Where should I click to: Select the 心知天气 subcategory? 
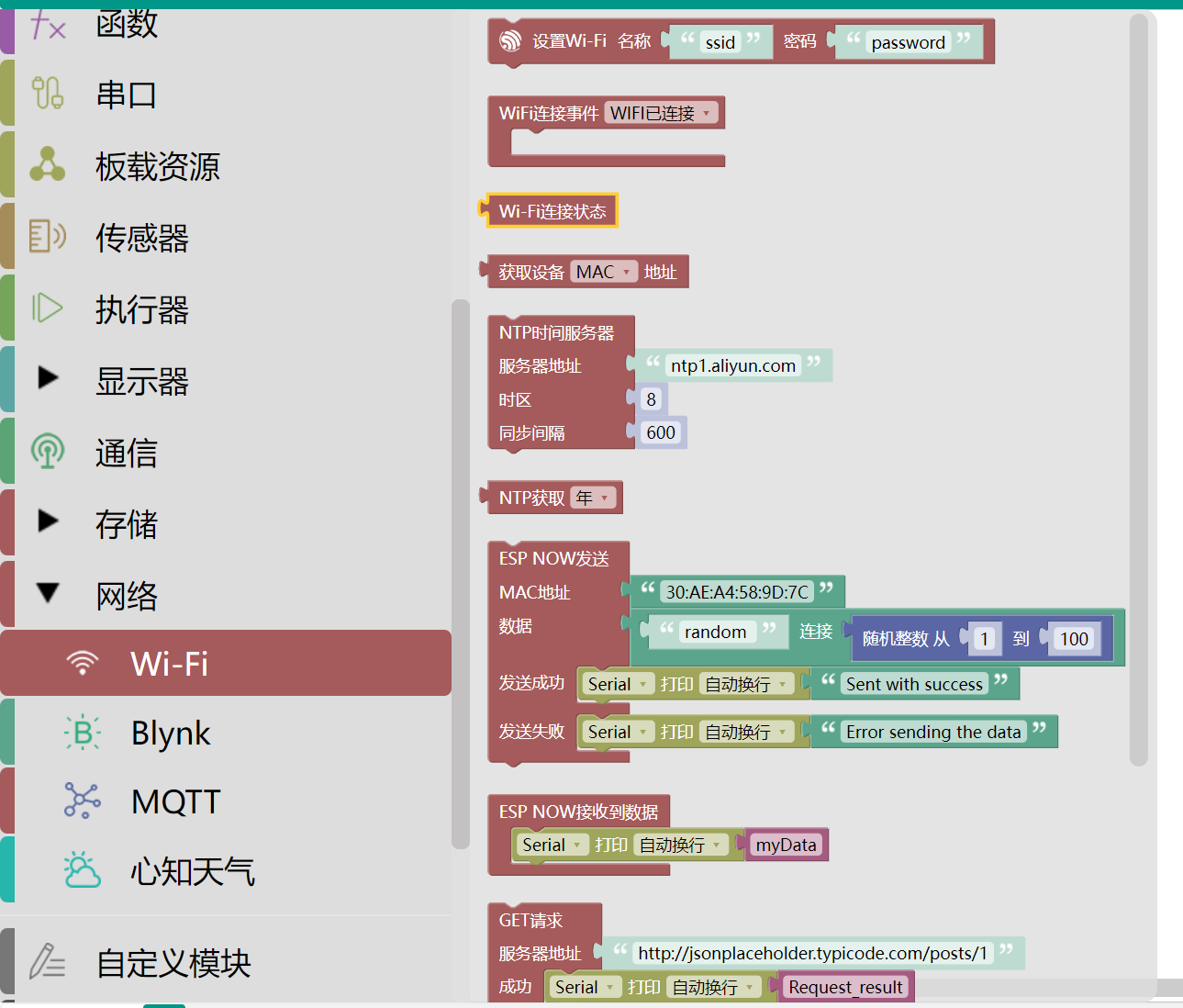point(193,871)
